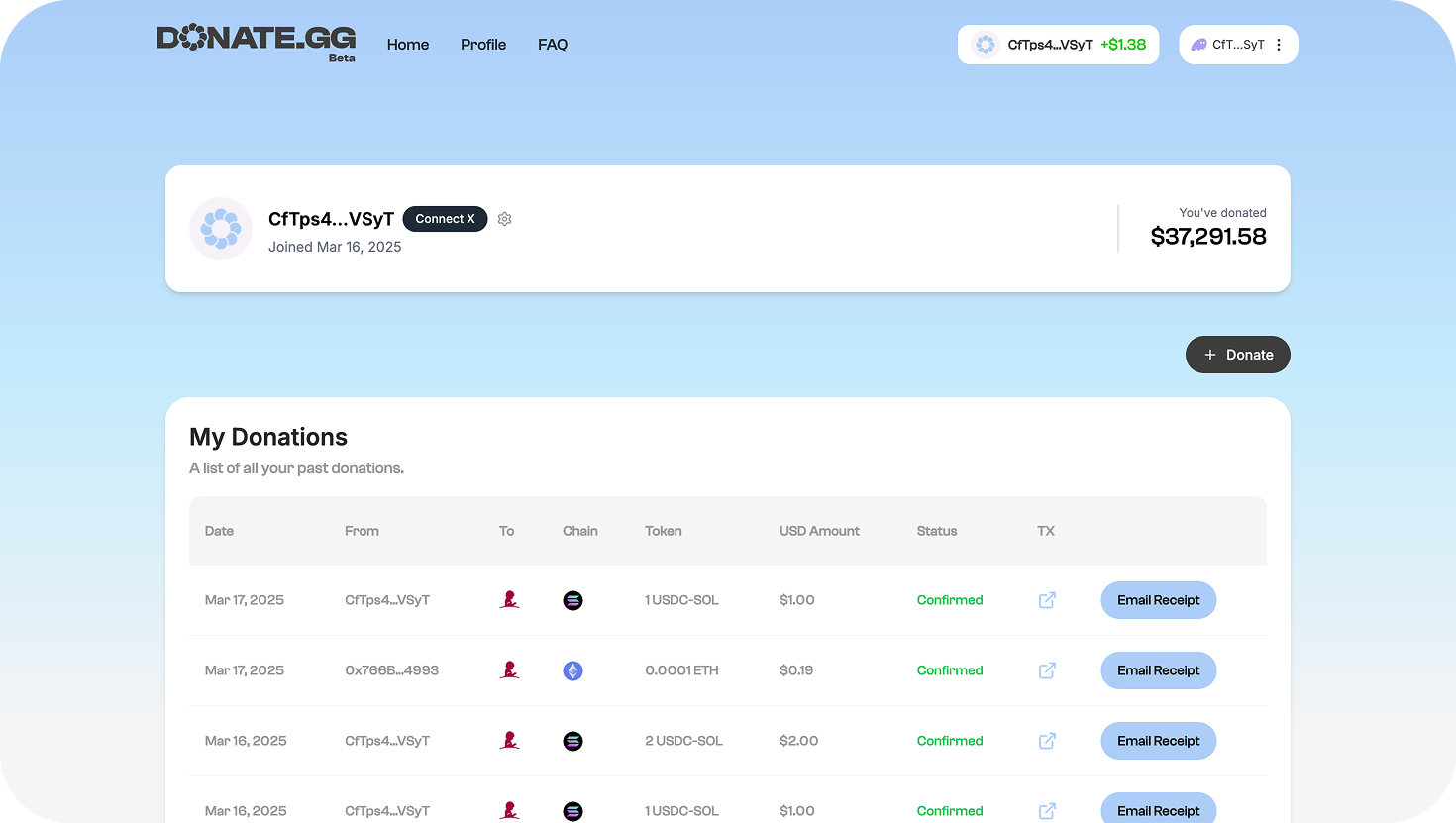Click the Status column header
The width and height of the screenshot is (1456, 823).
click(937, 531)
